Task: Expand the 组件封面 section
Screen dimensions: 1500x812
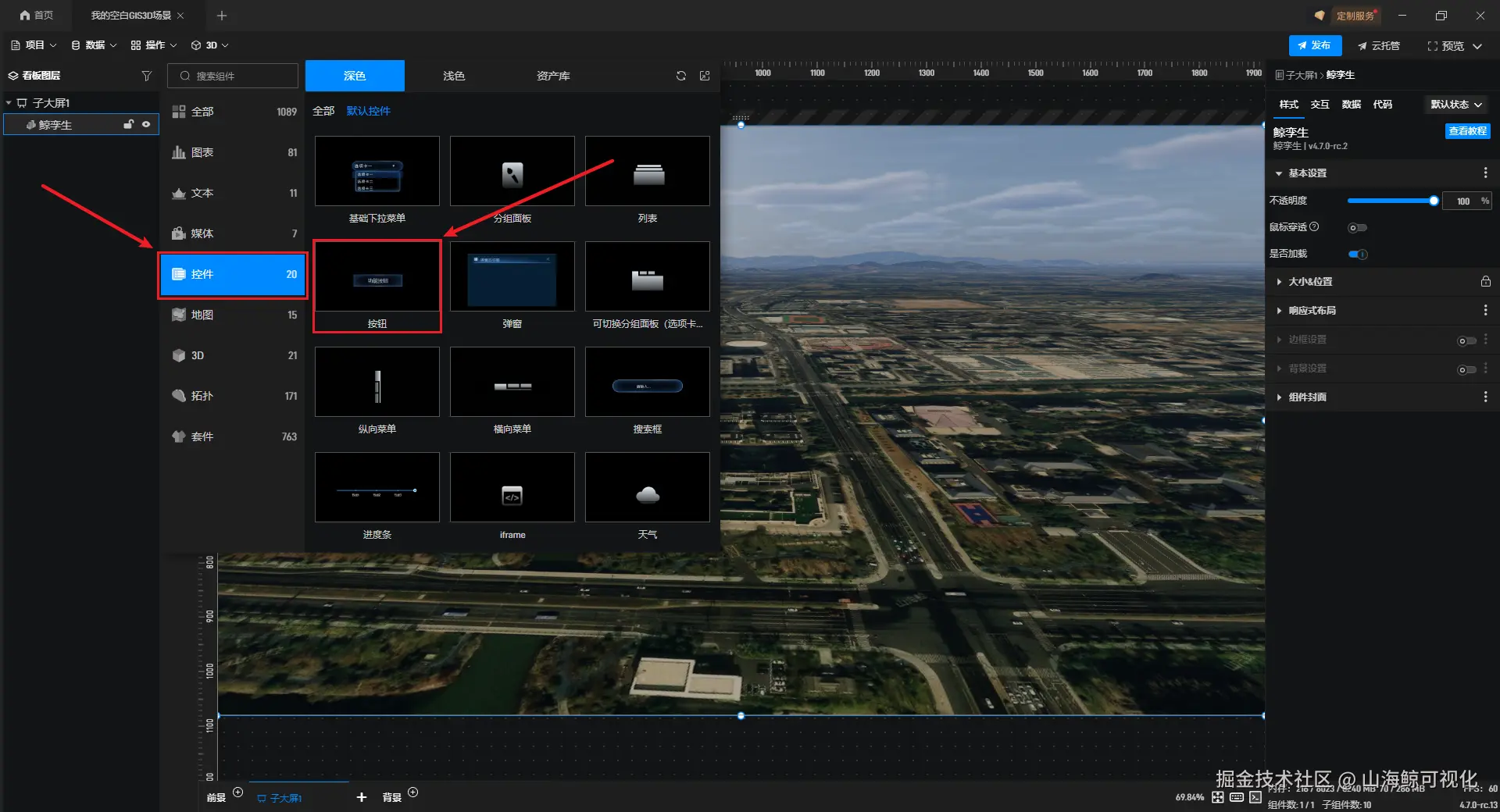Action: [1278, 397]
